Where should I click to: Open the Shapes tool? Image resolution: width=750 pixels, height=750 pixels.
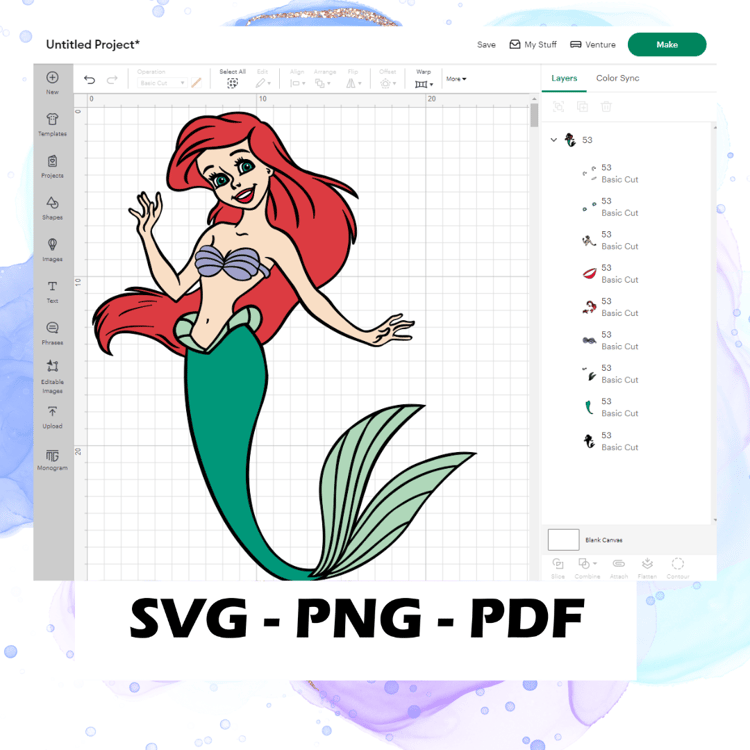tap(52, 208)
